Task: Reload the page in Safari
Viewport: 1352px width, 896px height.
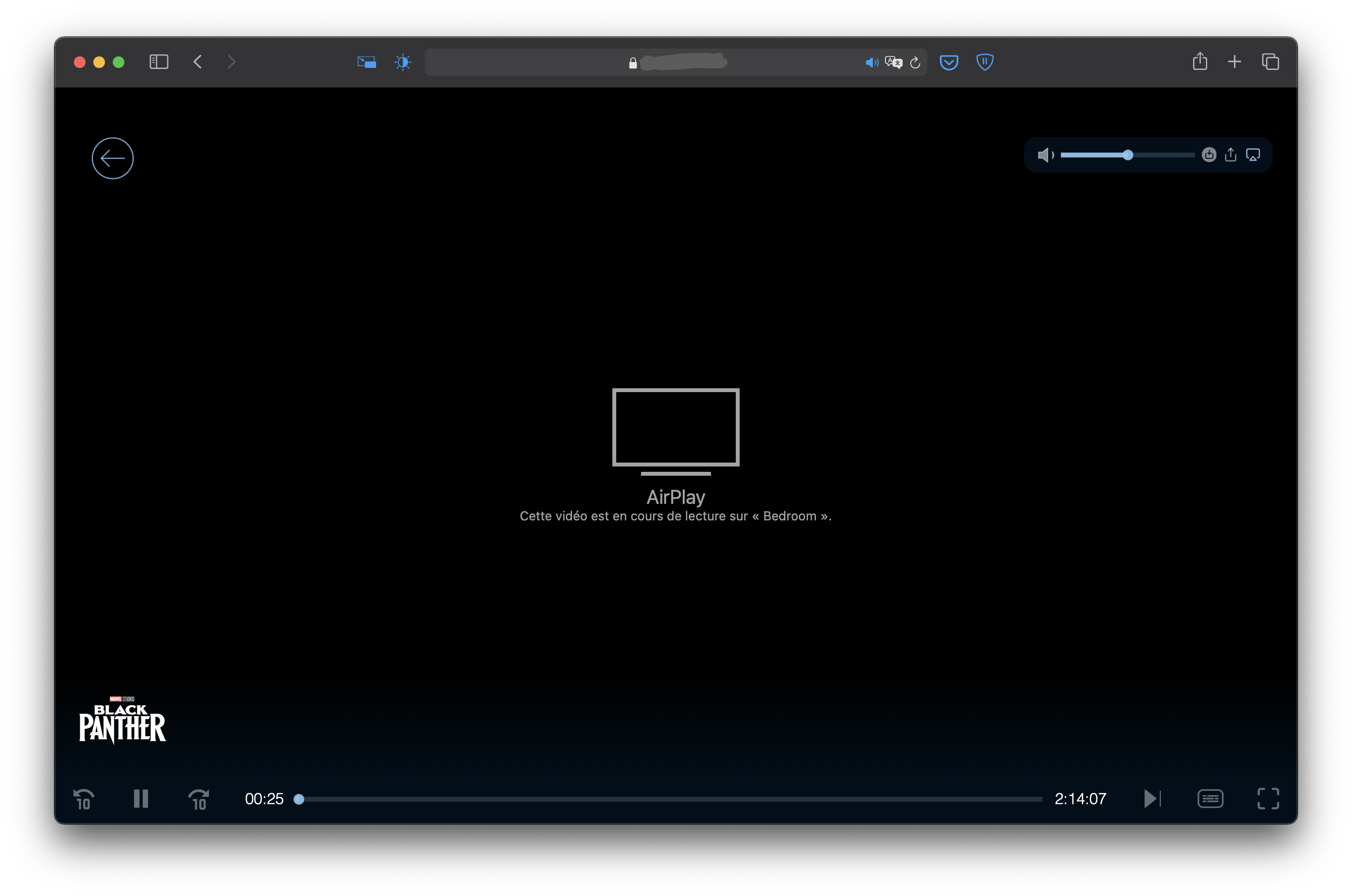Action: tap(915, 62)
